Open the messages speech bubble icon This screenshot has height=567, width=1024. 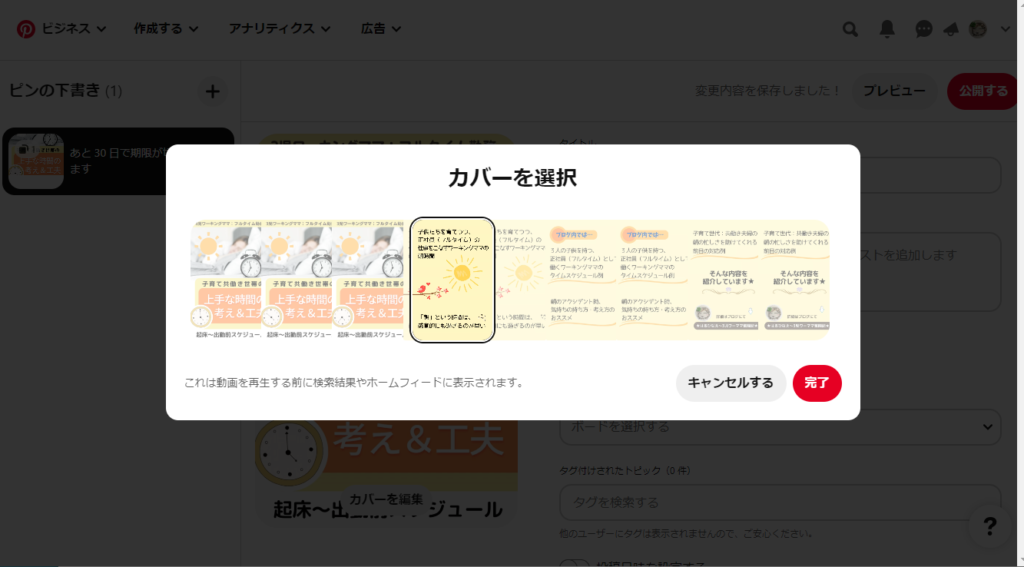pos(923,29)
